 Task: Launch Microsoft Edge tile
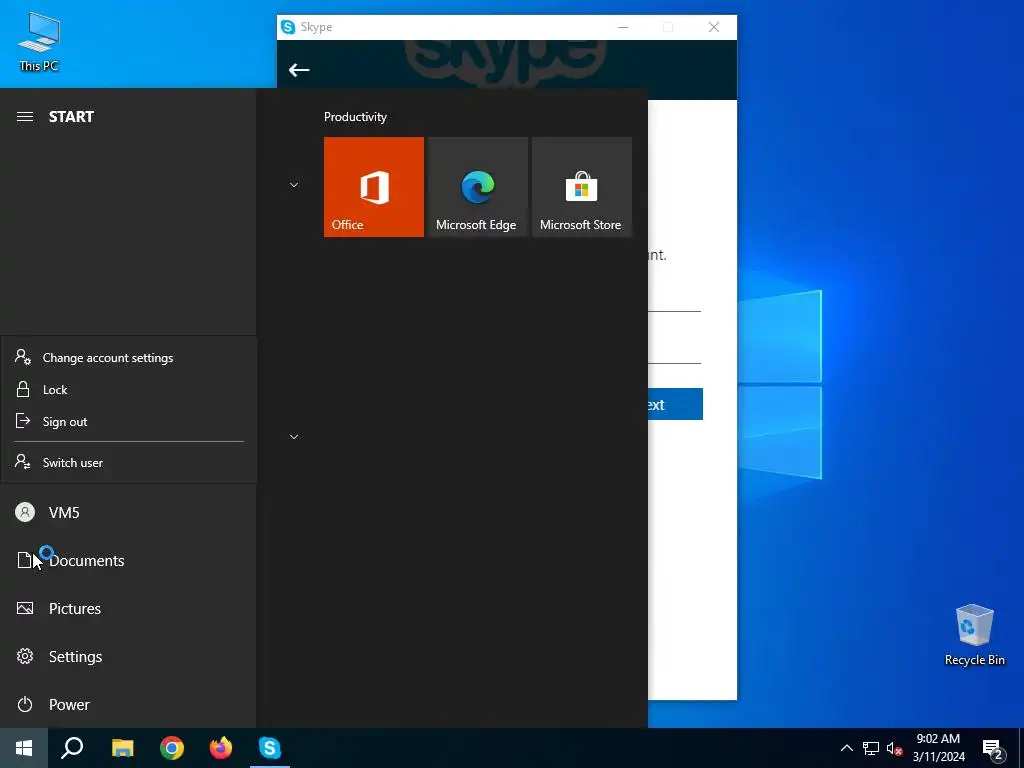[477, 187]
